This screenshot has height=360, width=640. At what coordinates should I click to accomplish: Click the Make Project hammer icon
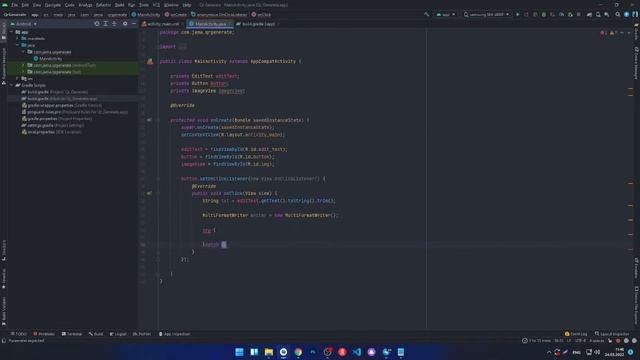pyautogui.click(x=427, y=14)
